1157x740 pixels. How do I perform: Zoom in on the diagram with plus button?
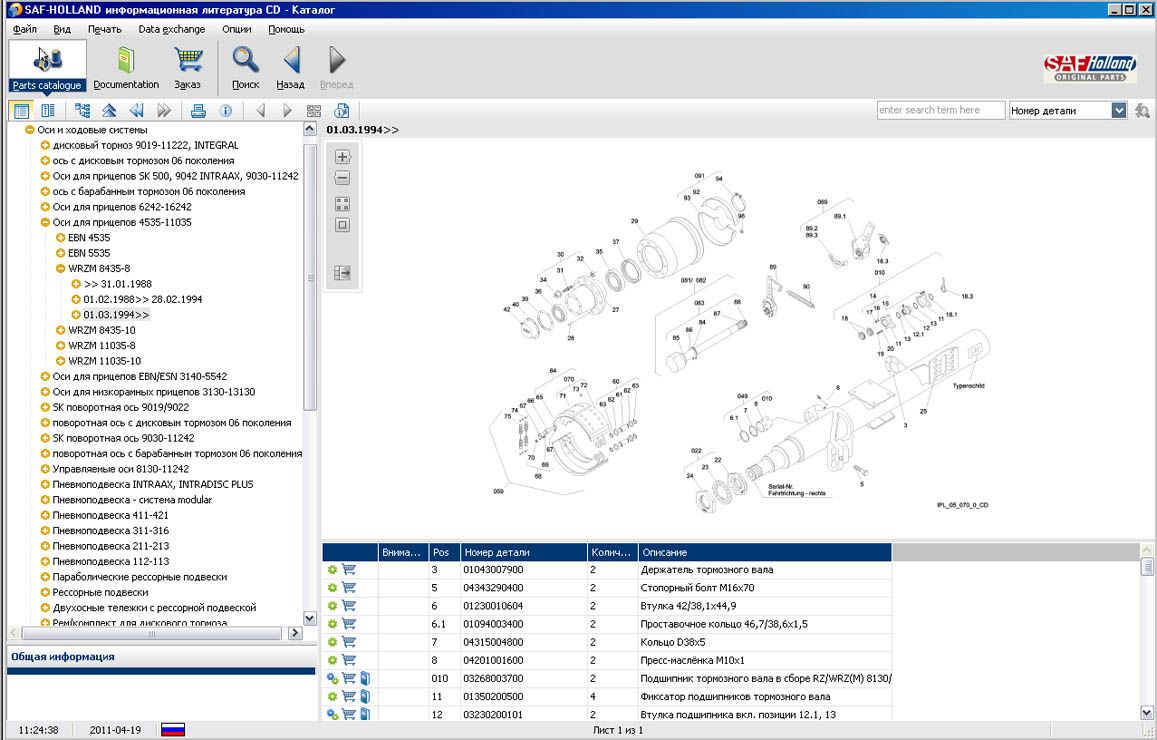coord(342,157)
